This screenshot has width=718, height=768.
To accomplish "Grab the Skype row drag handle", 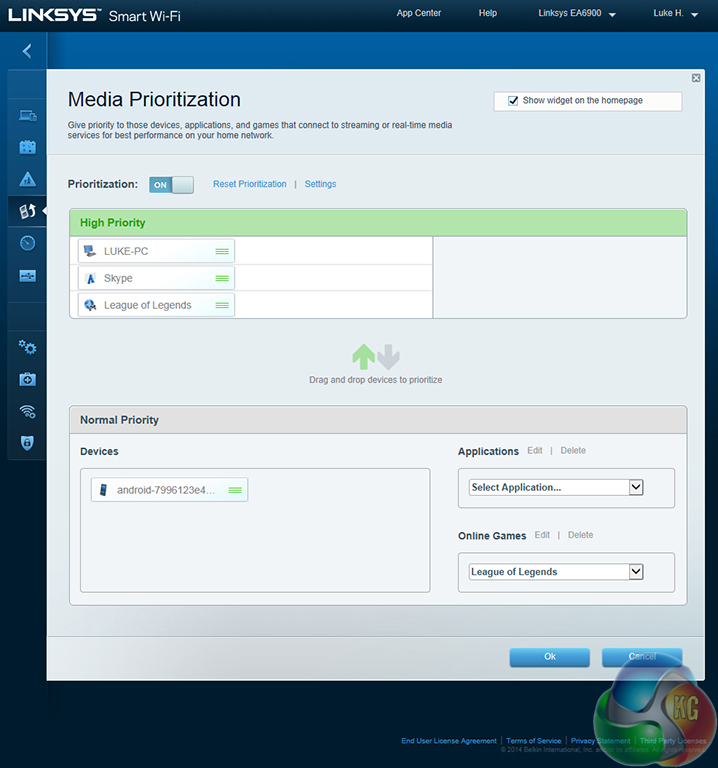I will (x=222, y=278).
